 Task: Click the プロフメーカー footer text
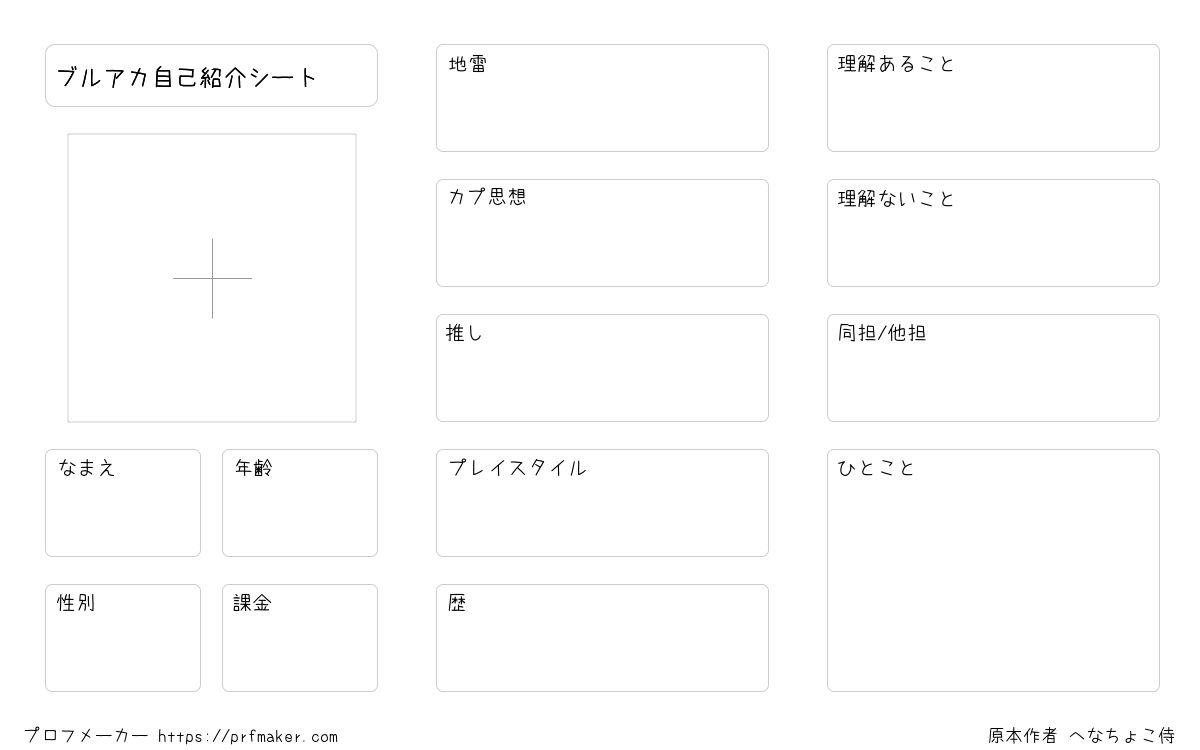coord(86,736)
